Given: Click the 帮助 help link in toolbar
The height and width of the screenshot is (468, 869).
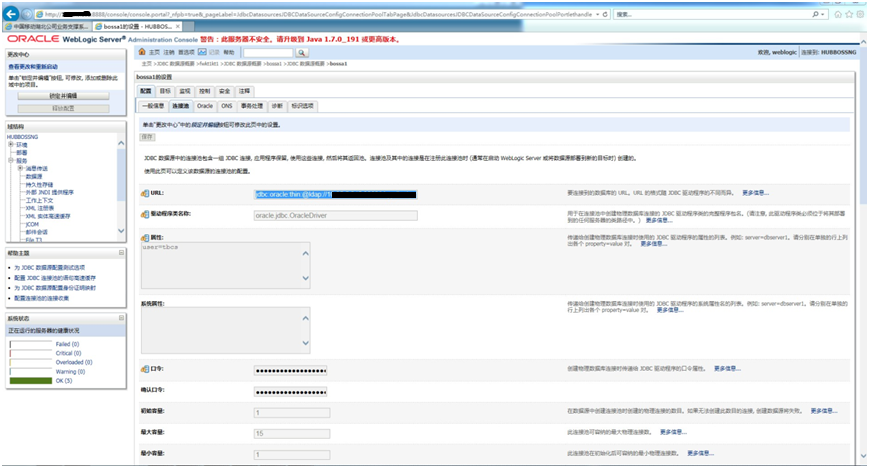Looking at the screenshot, I should click(x=229, y=53).
